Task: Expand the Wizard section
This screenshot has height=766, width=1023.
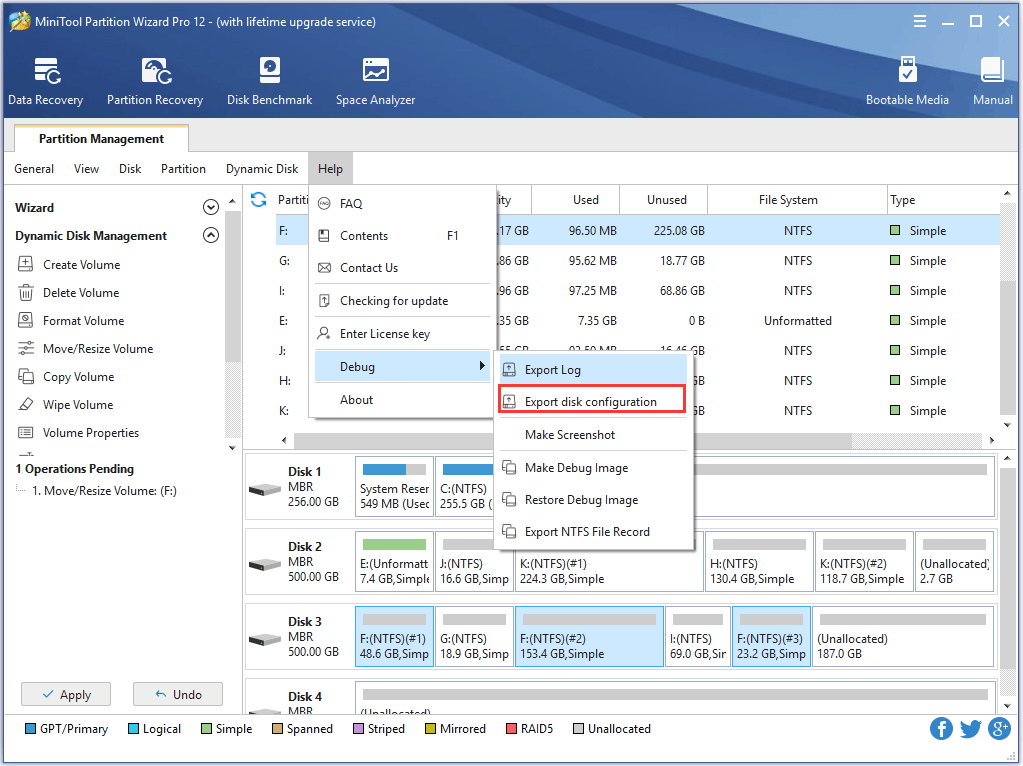Action: pyautogui.click(x=210, y=208)
